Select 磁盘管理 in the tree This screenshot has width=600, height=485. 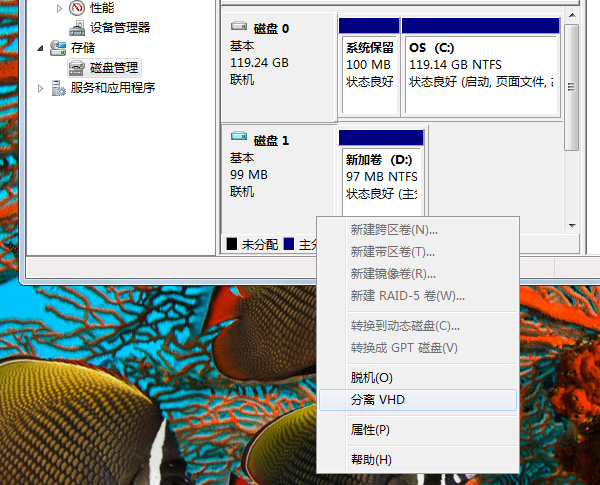click(114, 68)
